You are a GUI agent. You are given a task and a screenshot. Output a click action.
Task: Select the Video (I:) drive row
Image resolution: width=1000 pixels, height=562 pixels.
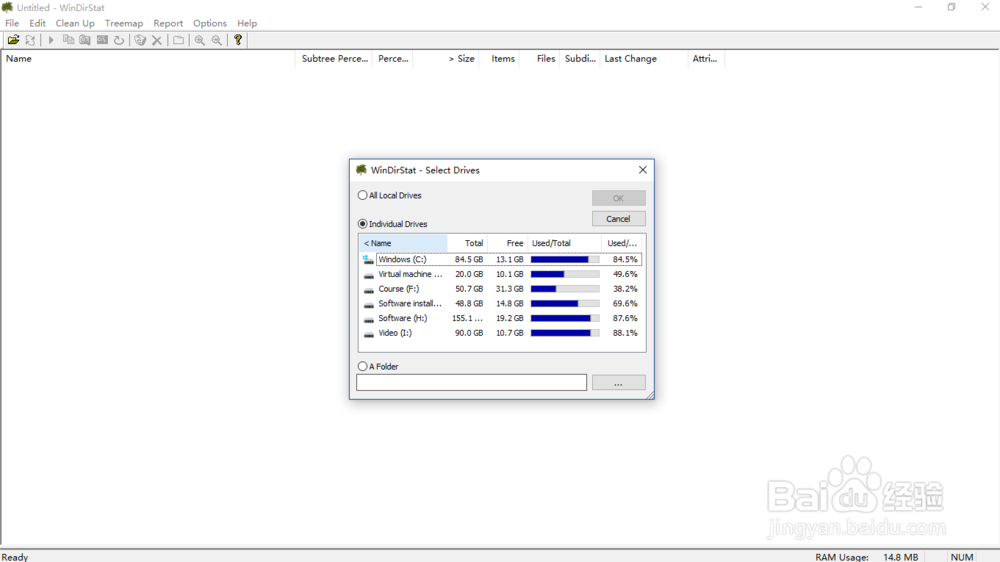(501, 333)
